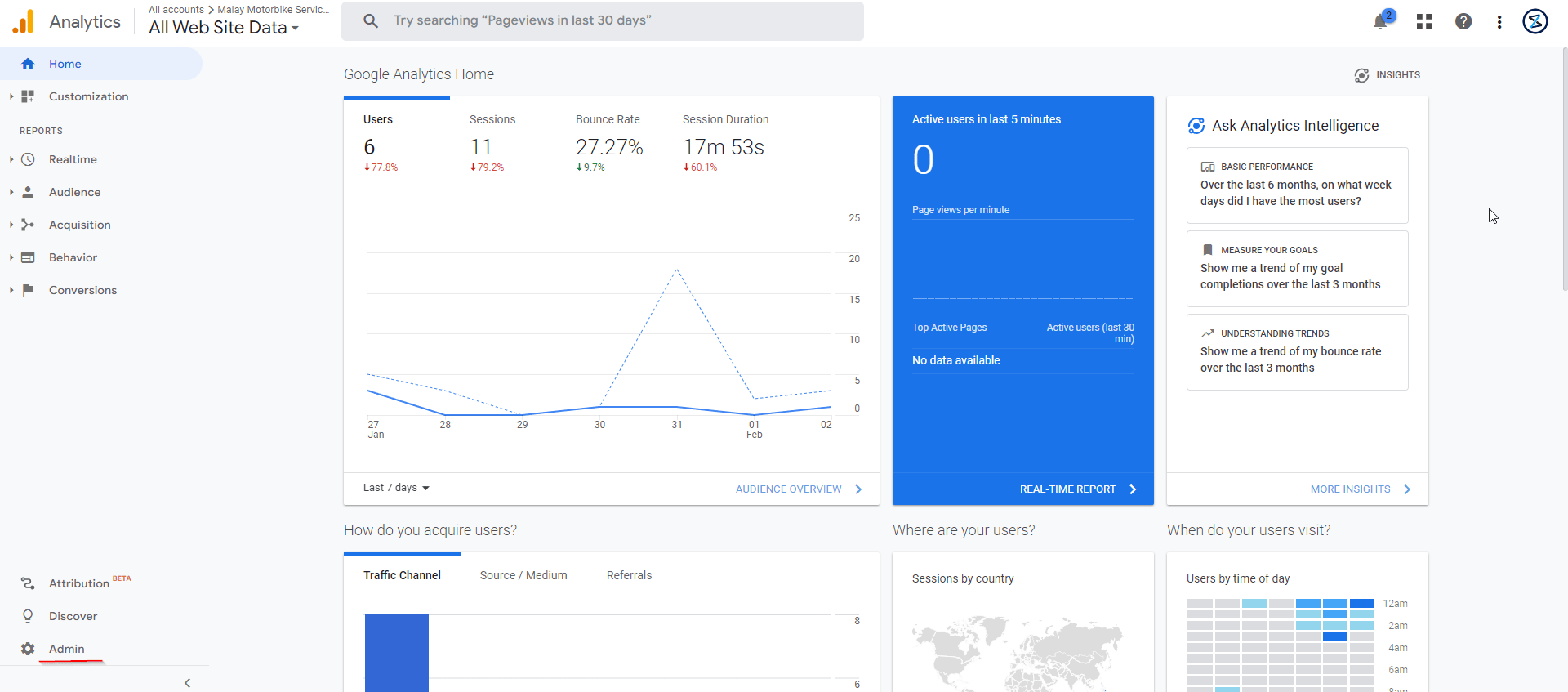
Task: Collapse the left sidebar navigation
Action: coord(187,683)
